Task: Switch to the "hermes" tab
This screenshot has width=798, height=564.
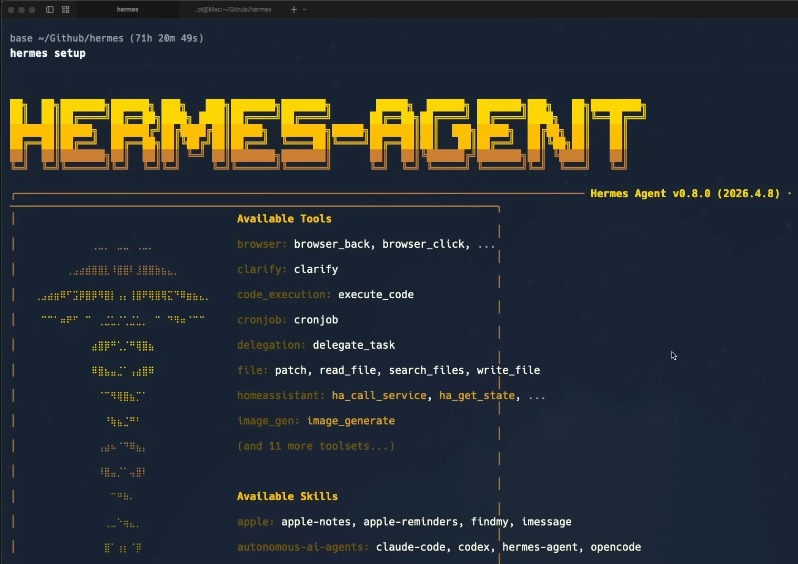Action: [127, 9]
